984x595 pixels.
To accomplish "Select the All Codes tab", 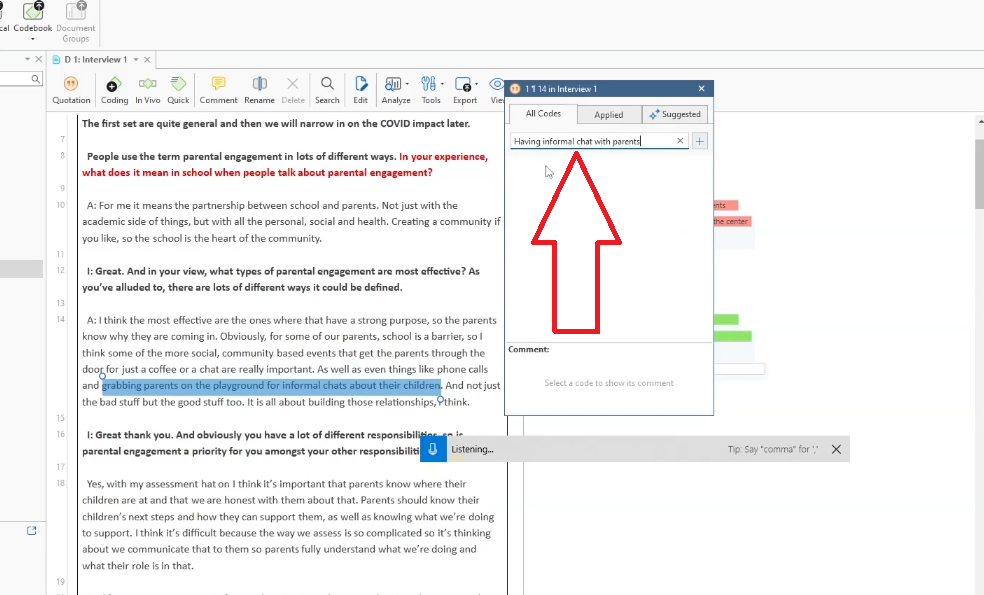I will pos(543,114).
